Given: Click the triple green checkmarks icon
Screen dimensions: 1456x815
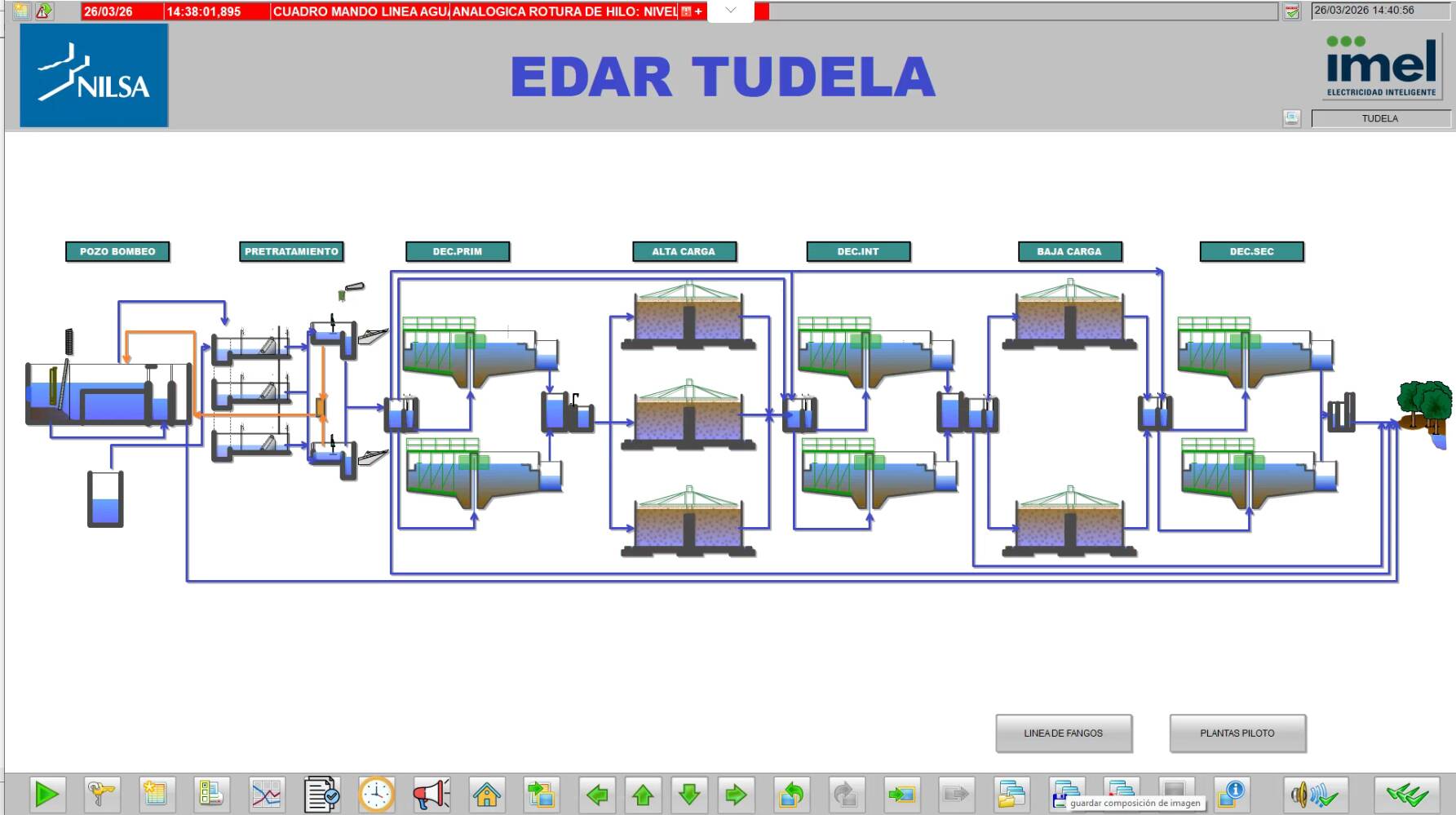Looking at the screenshot, I should tap(1406, 793).
